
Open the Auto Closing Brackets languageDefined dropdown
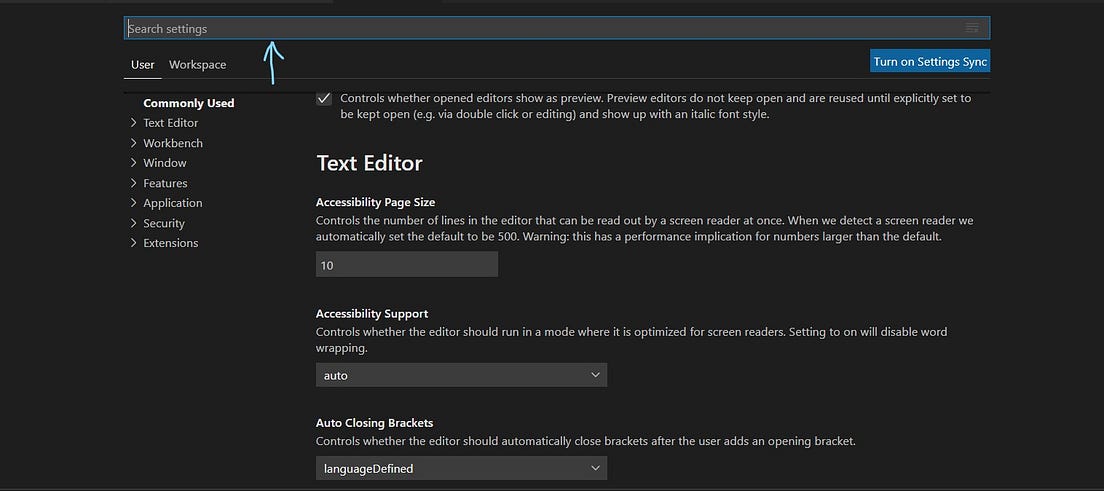tap(461, 468)
